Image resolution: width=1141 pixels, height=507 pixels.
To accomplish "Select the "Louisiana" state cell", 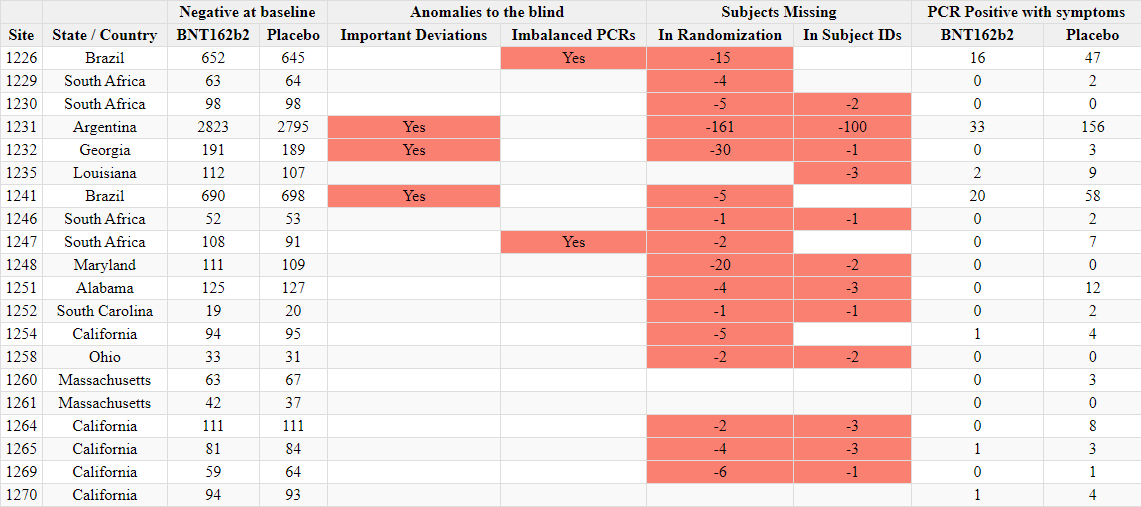I will click(104, 173).
